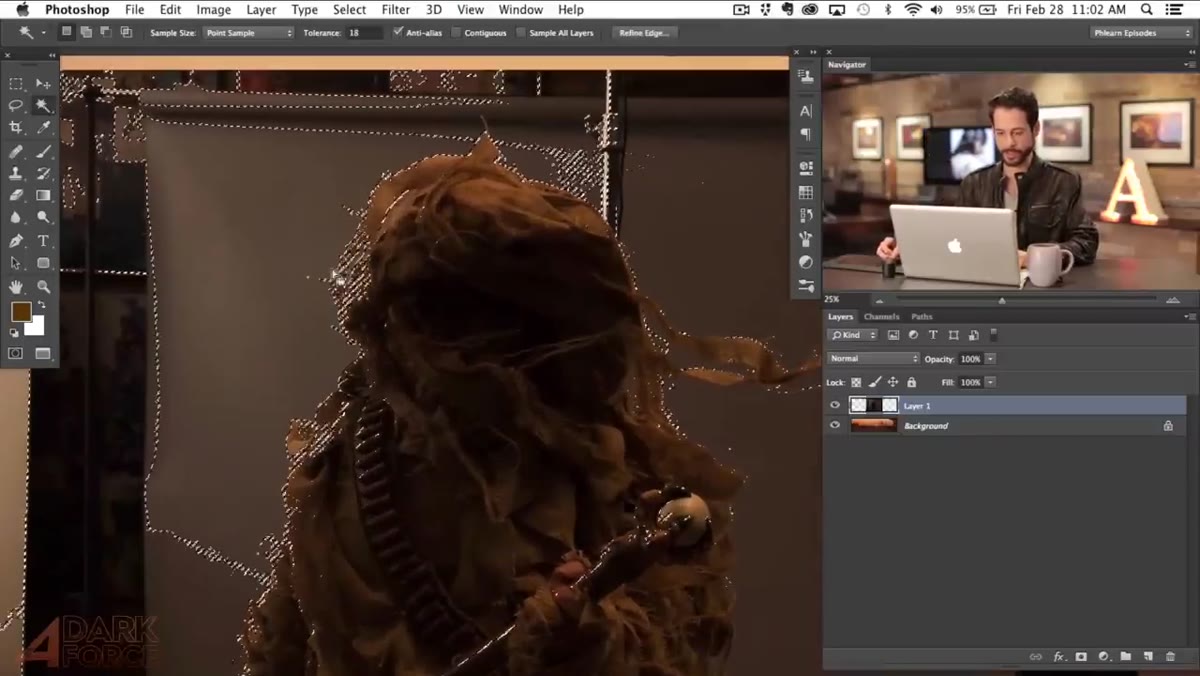Toggle Quick Mask mode
This screenshot has height=676, width=1200.
[x=16, y=353]
